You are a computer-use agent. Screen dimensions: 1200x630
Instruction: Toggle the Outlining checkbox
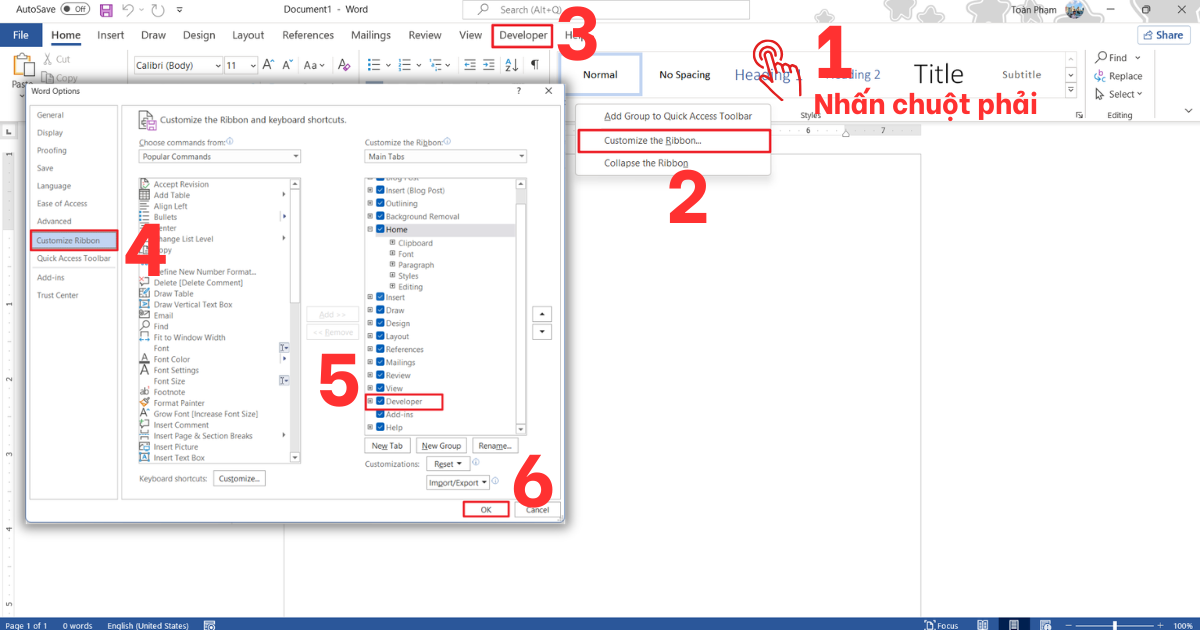(x=380, y=203)
